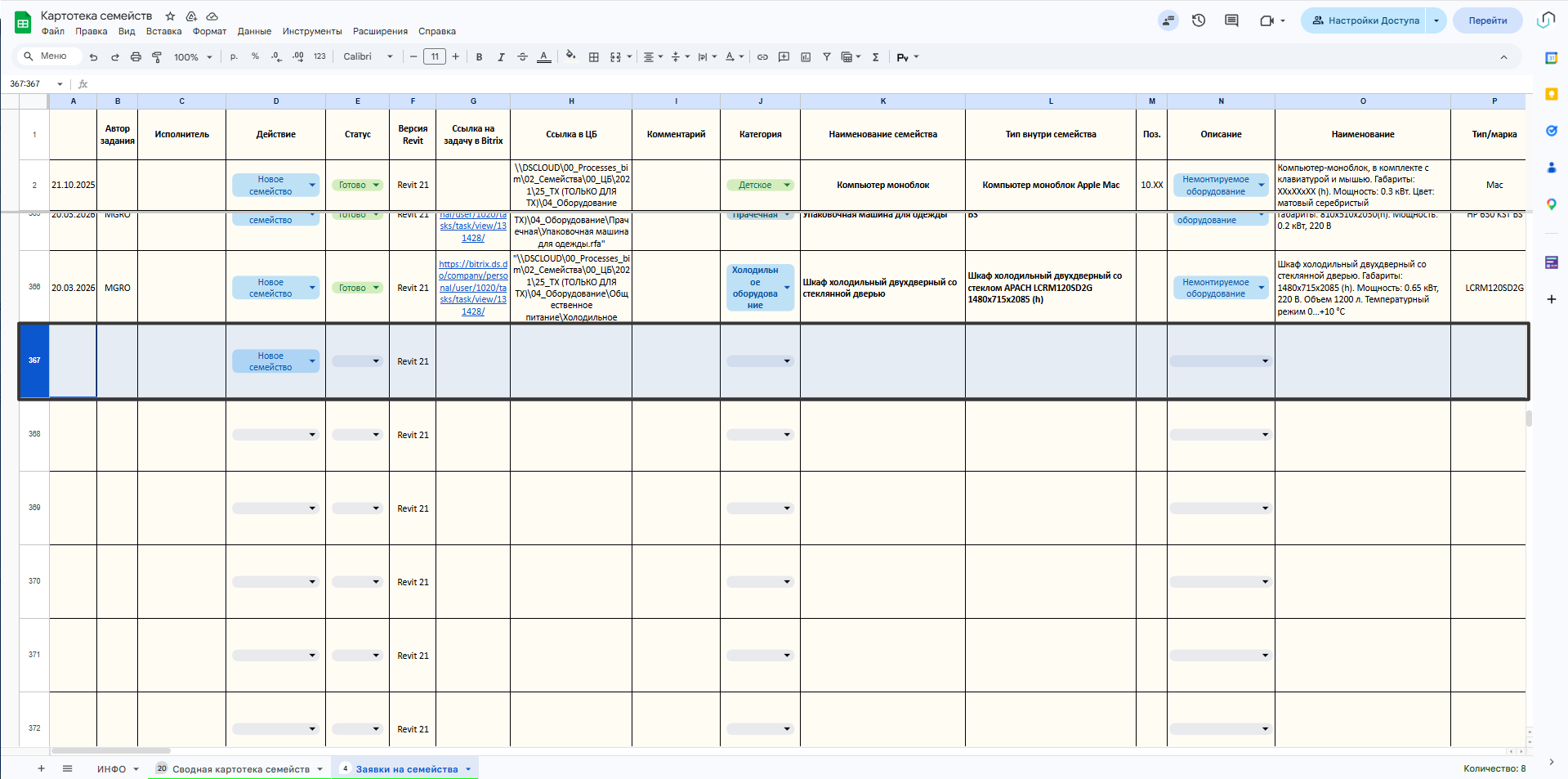Click the font size input field
This screenshot has height=779, width=1568.
(x=435, y=57)
